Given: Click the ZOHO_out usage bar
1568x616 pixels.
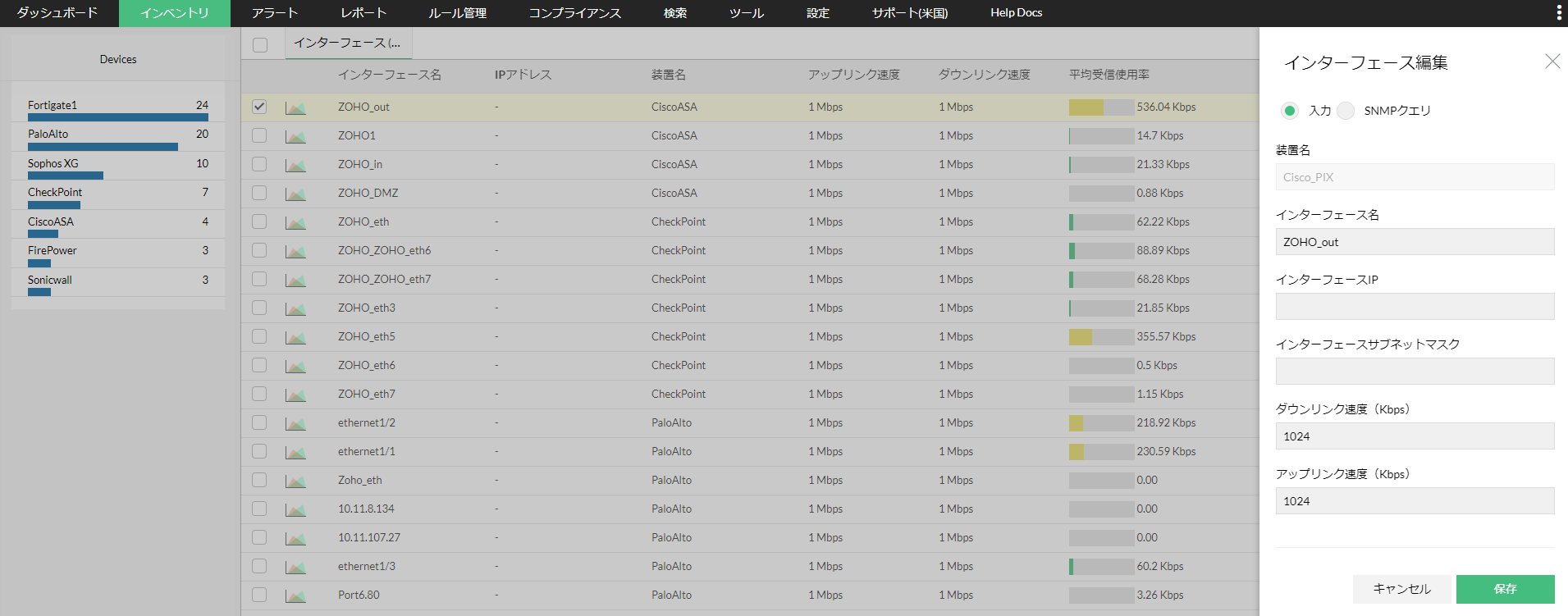Looking at the screenshot, I should [x=1101, y=107].
